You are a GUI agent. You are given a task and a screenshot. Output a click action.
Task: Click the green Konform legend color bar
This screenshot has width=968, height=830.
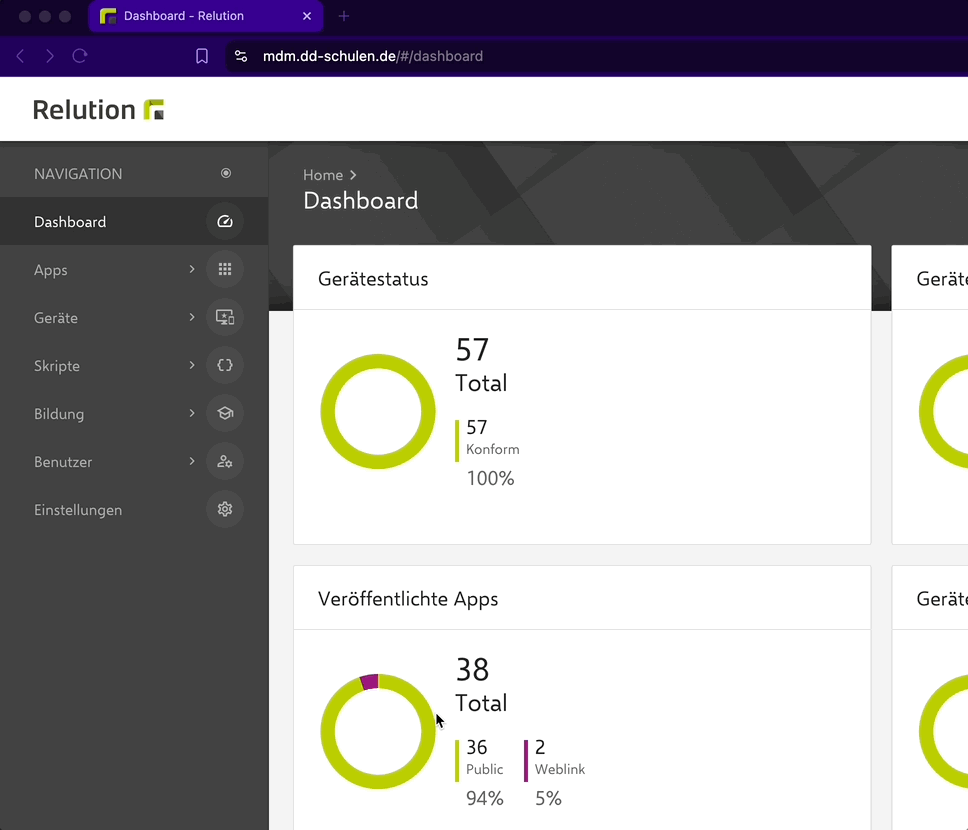(457, 440)
